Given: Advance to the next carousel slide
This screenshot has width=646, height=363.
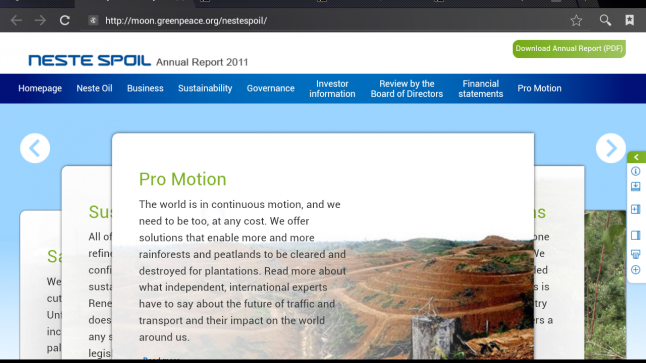Looking at the screenshot, I should 611,148.
